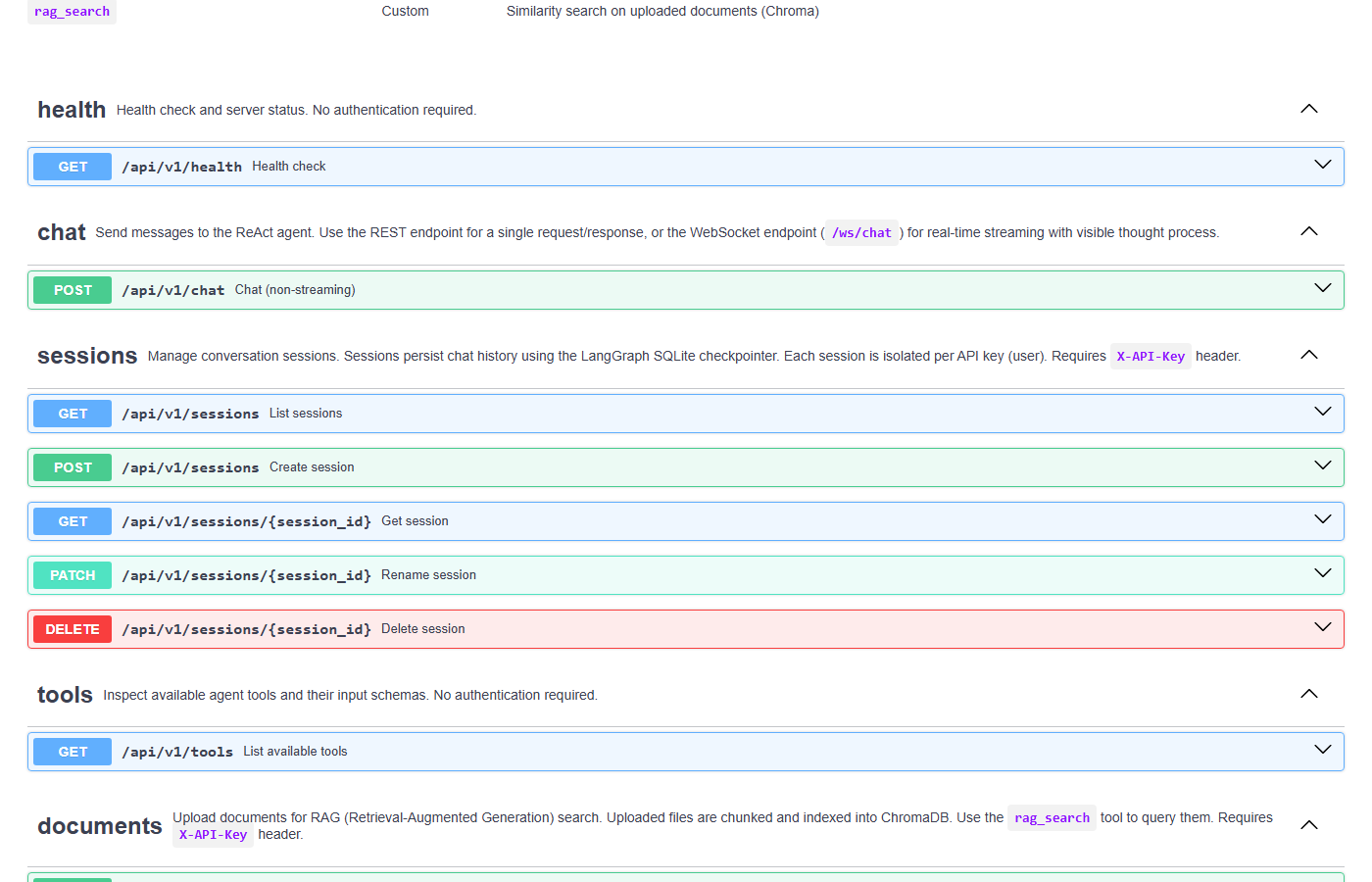Click the /ws/chat code label

[x=862, y=233]
